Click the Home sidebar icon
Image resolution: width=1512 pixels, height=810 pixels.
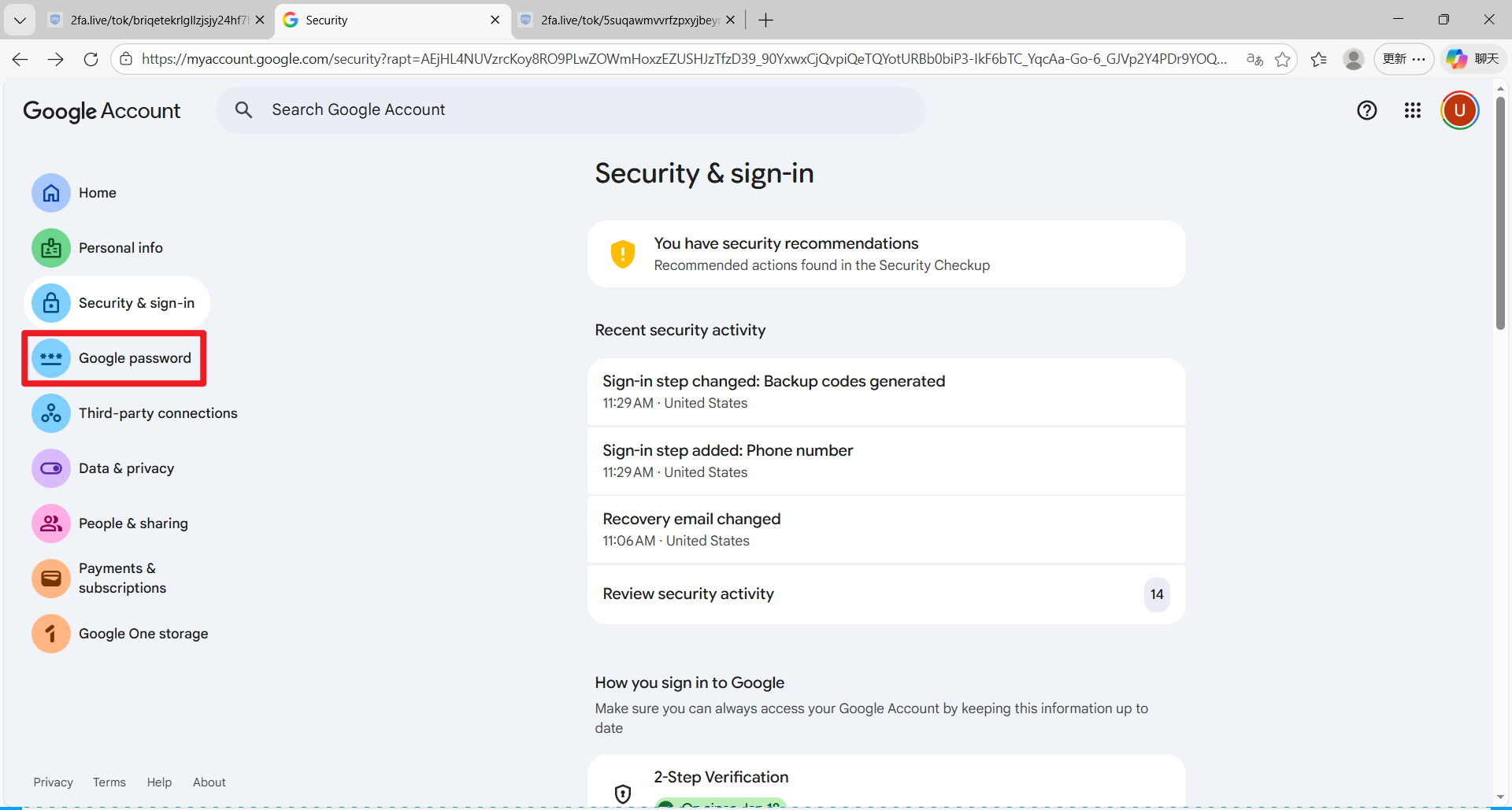[51, 193]
